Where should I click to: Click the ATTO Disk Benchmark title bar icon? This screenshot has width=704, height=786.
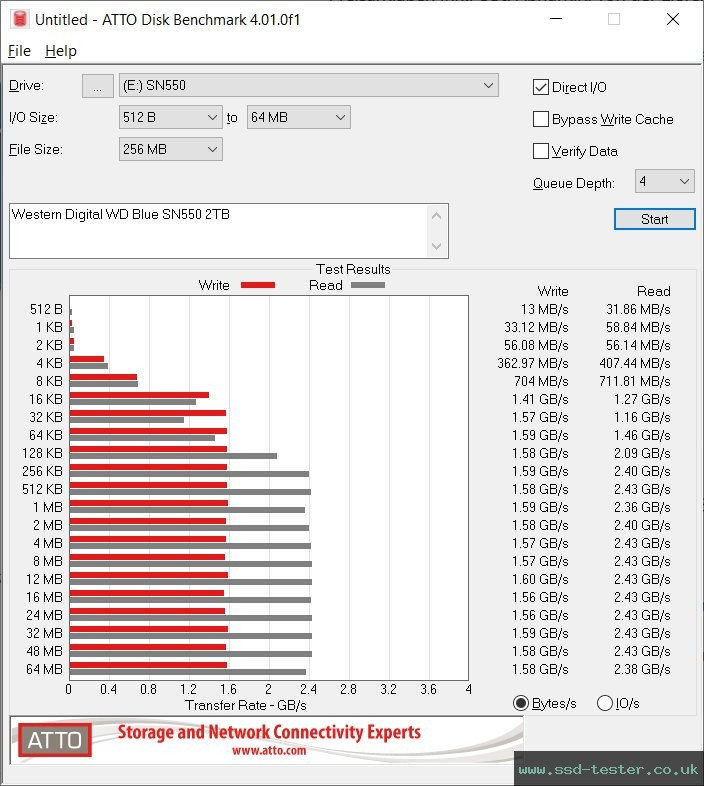20,20
